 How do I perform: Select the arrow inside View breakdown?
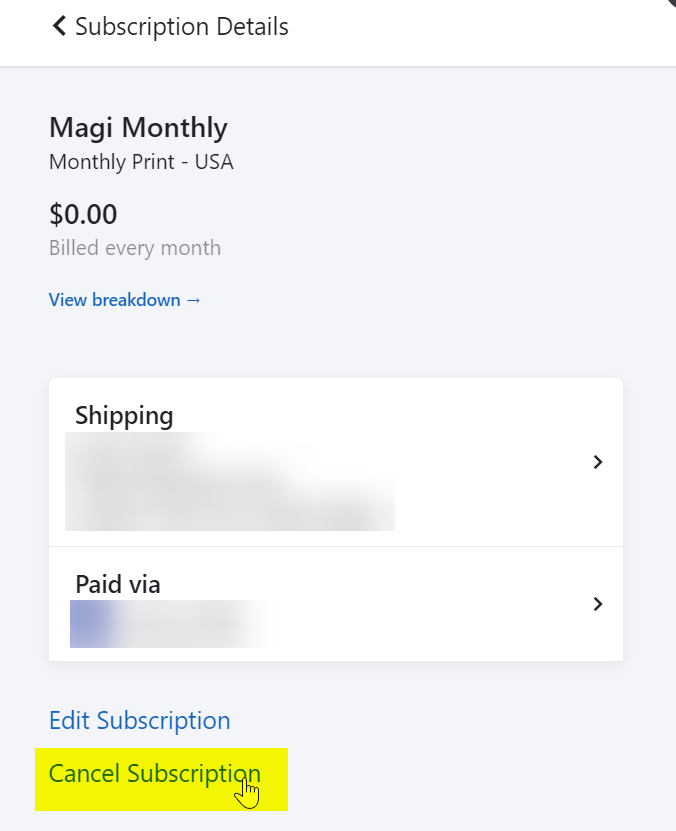[x=191, y=299]
